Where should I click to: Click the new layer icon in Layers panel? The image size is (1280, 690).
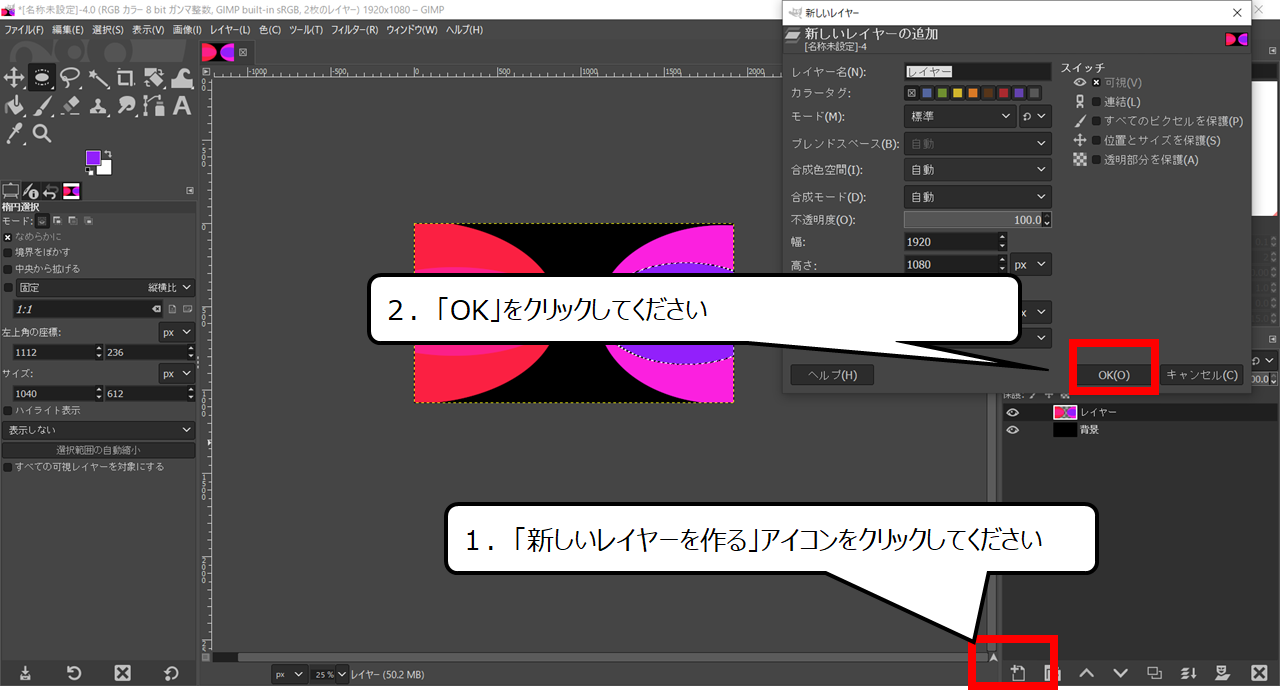[1017, 673]
